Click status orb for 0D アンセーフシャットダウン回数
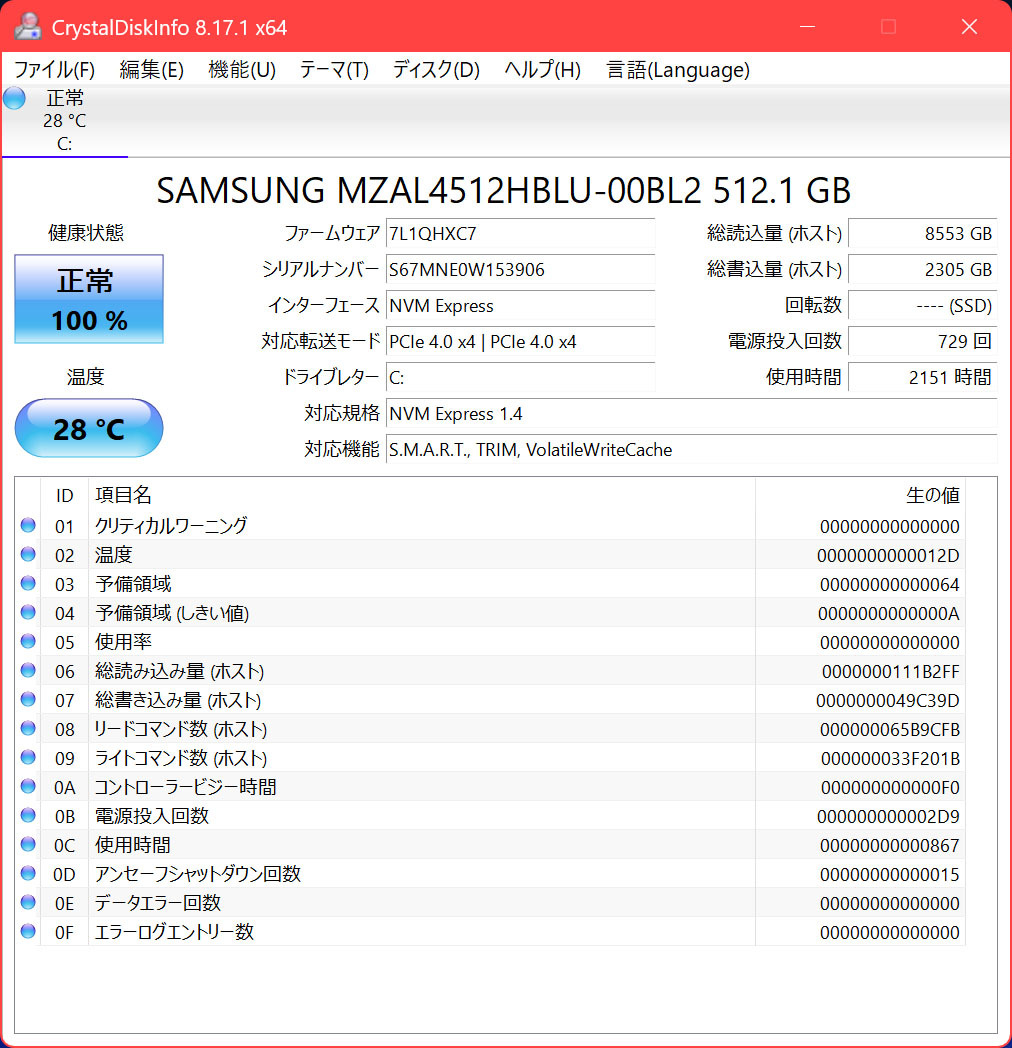Viewport: 1012px width, 1048px height. coord(28,874)
